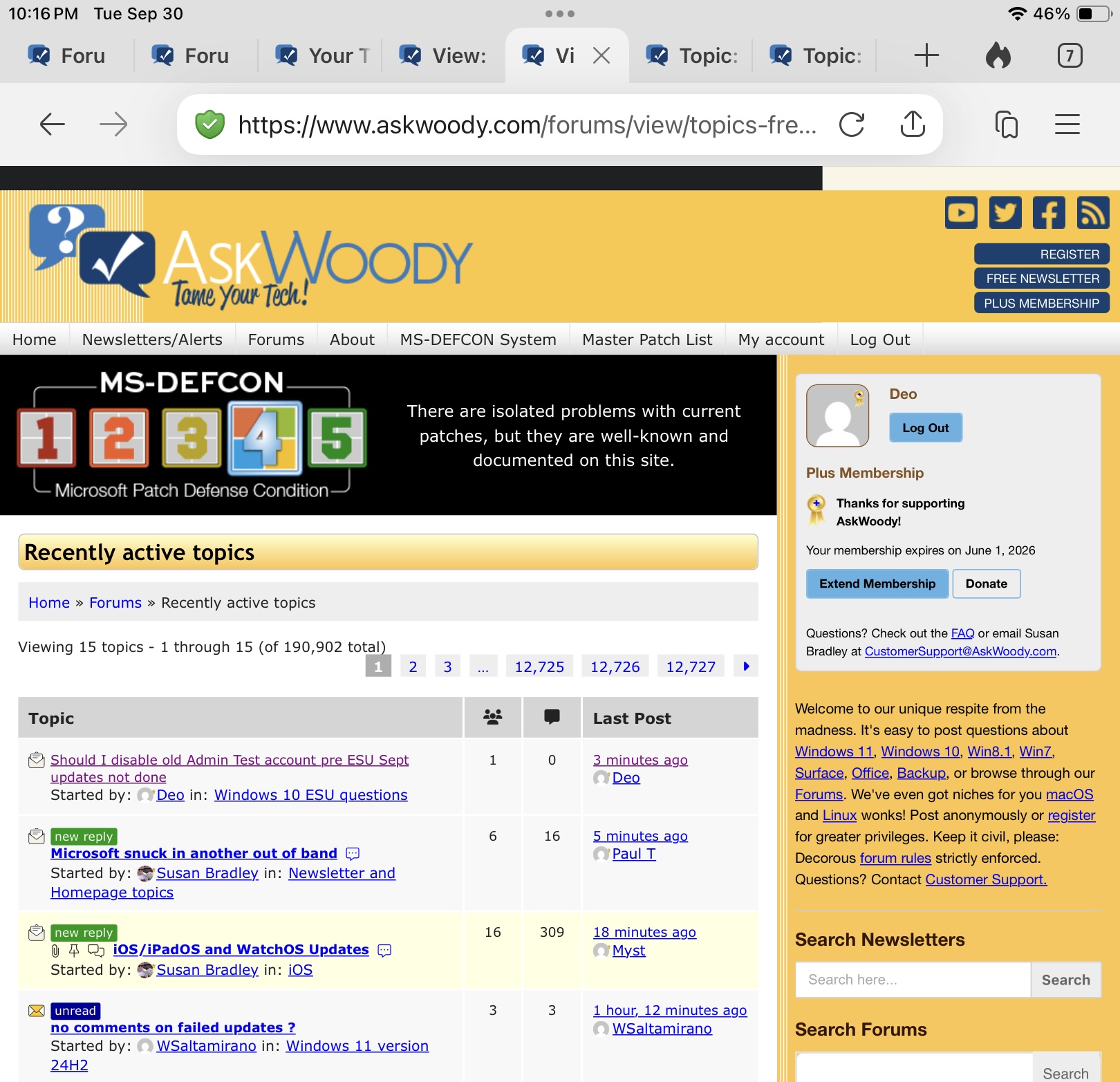1120x1082 pixels.
Task: Open private browsing via flame icon
Action: point(997,55)
